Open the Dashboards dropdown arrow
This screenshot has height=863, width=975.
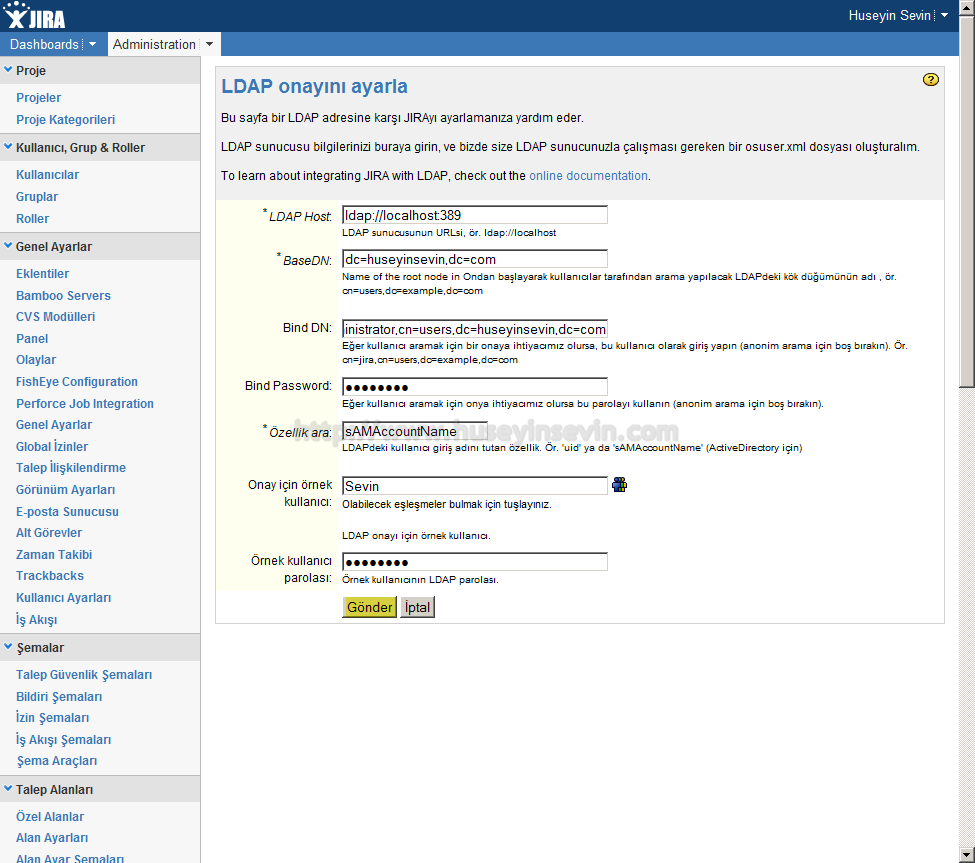tap(93, 44)
